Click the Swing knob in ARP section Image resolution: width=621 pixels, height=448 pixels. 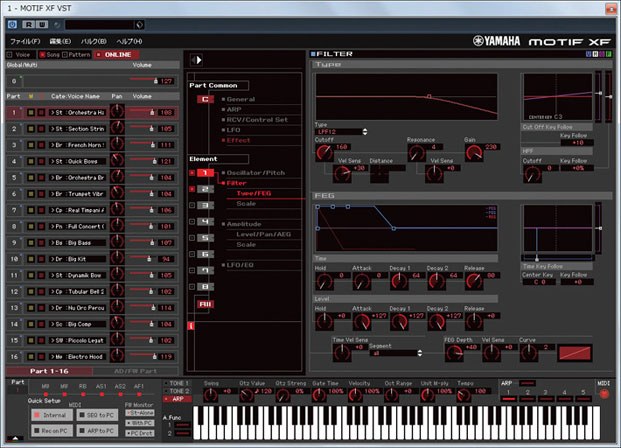point(210,395)
